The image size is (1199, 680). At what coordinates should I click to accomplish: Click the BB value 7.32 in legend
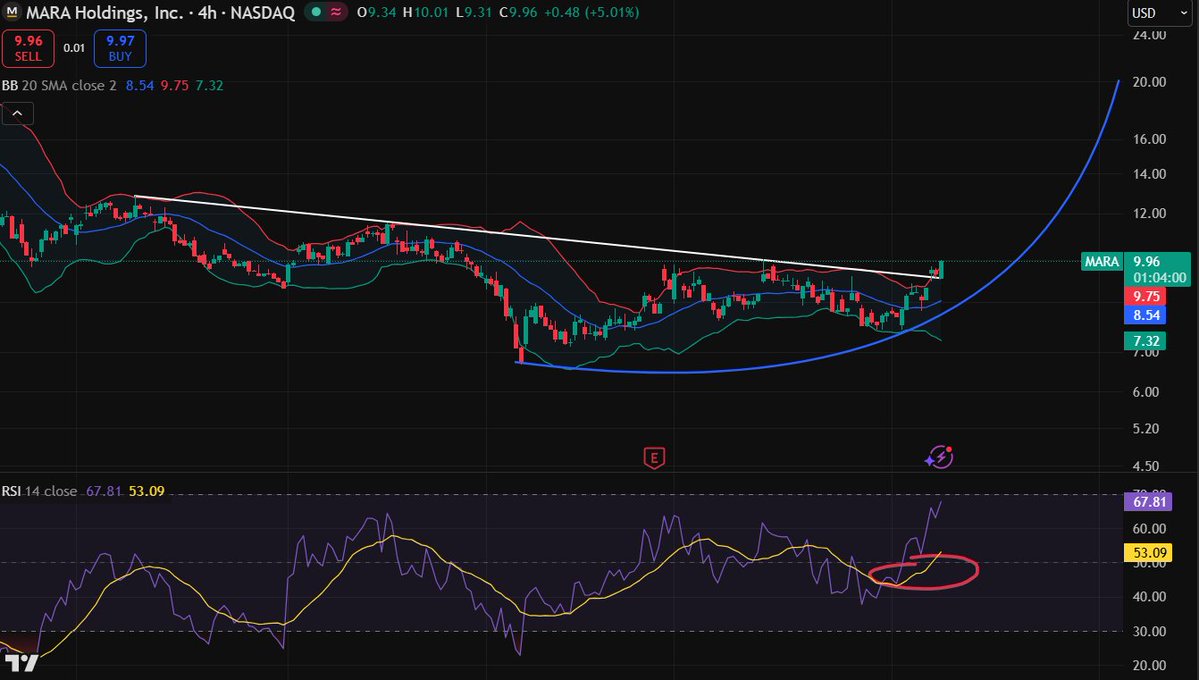point(210,86)
